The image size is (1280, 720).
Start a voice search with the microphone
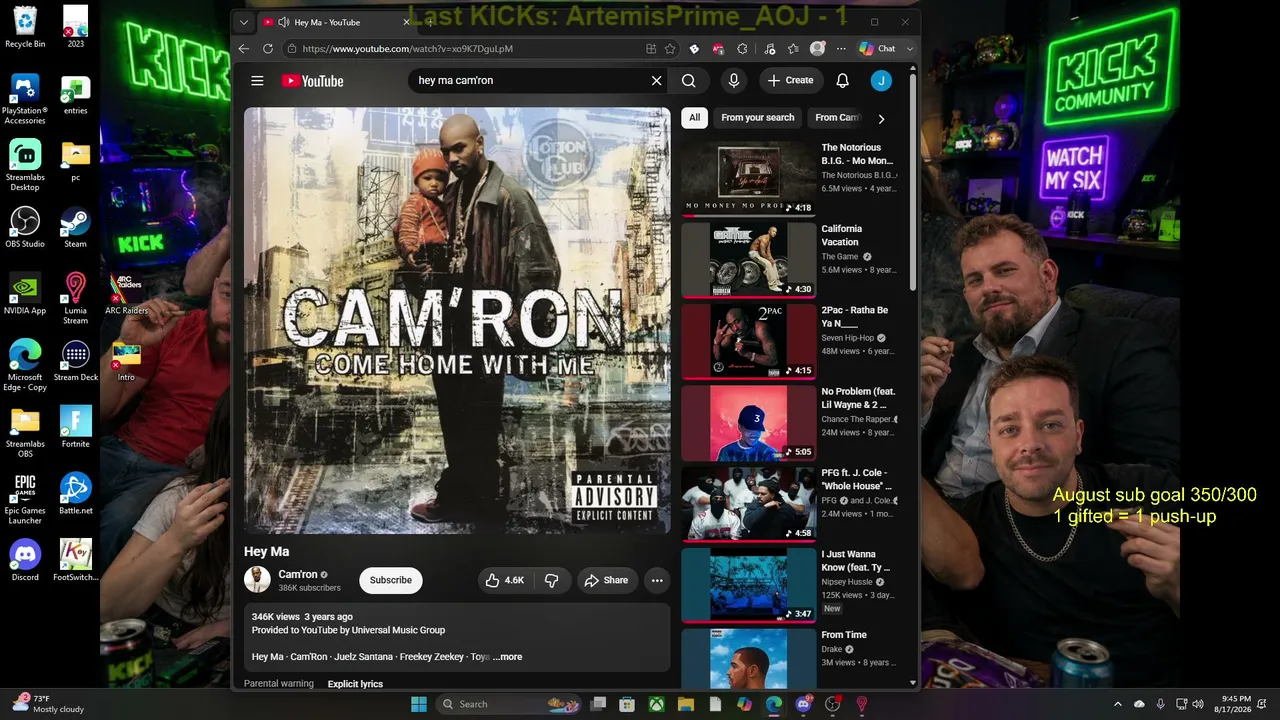[x=734, y=81]
